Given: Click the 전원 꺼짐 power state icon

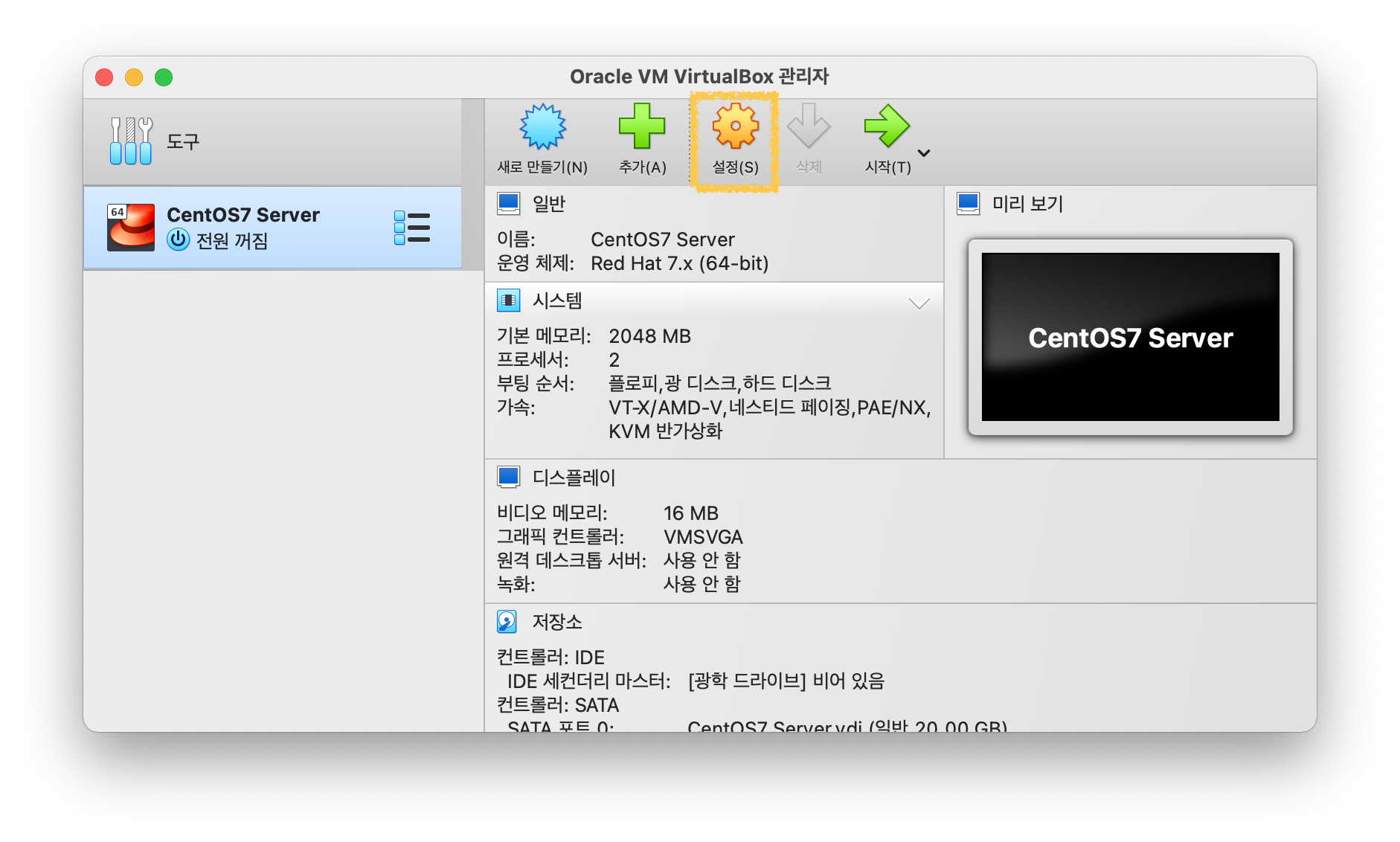Looking at the screenshot, I should point(178,240).
